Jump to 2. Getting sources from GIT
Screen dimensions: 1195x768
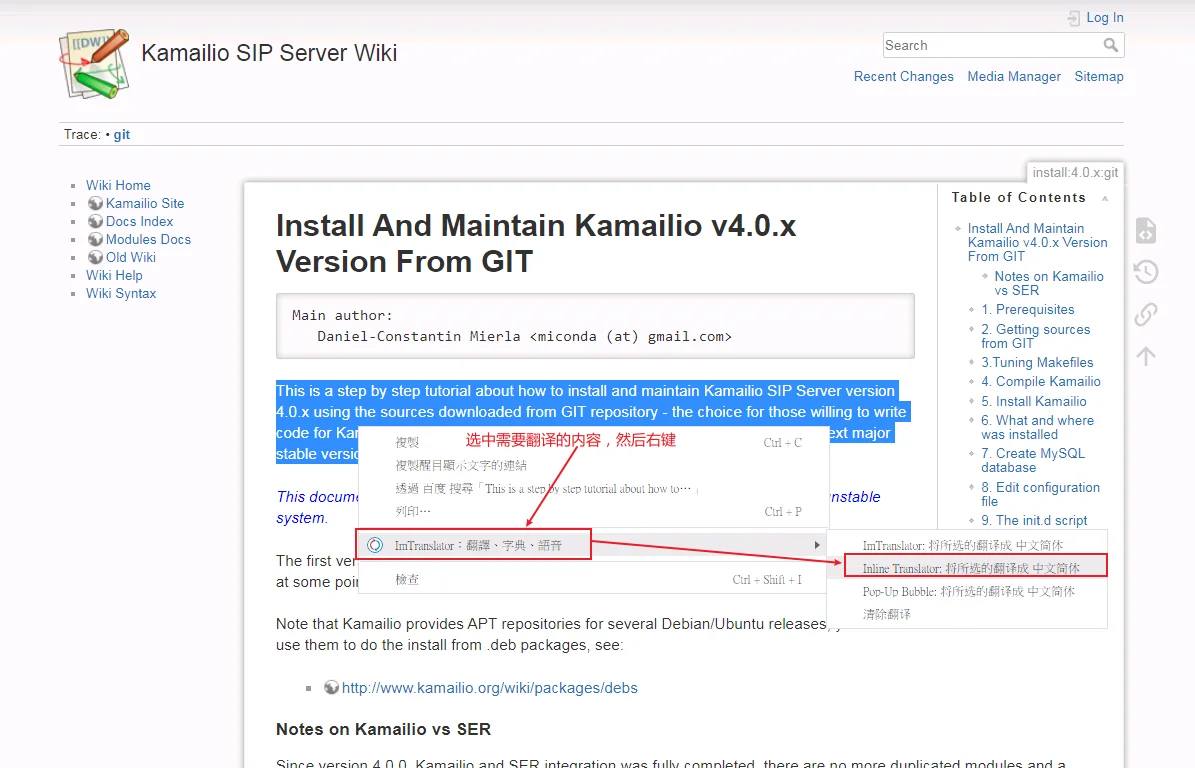1035,336
